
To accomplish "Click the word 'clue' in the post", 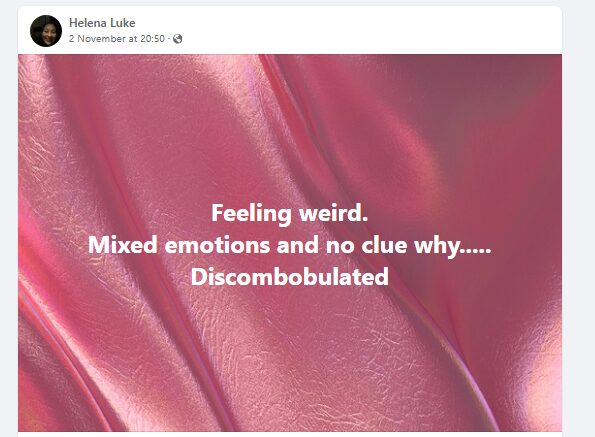I will (x=384, y=245).
